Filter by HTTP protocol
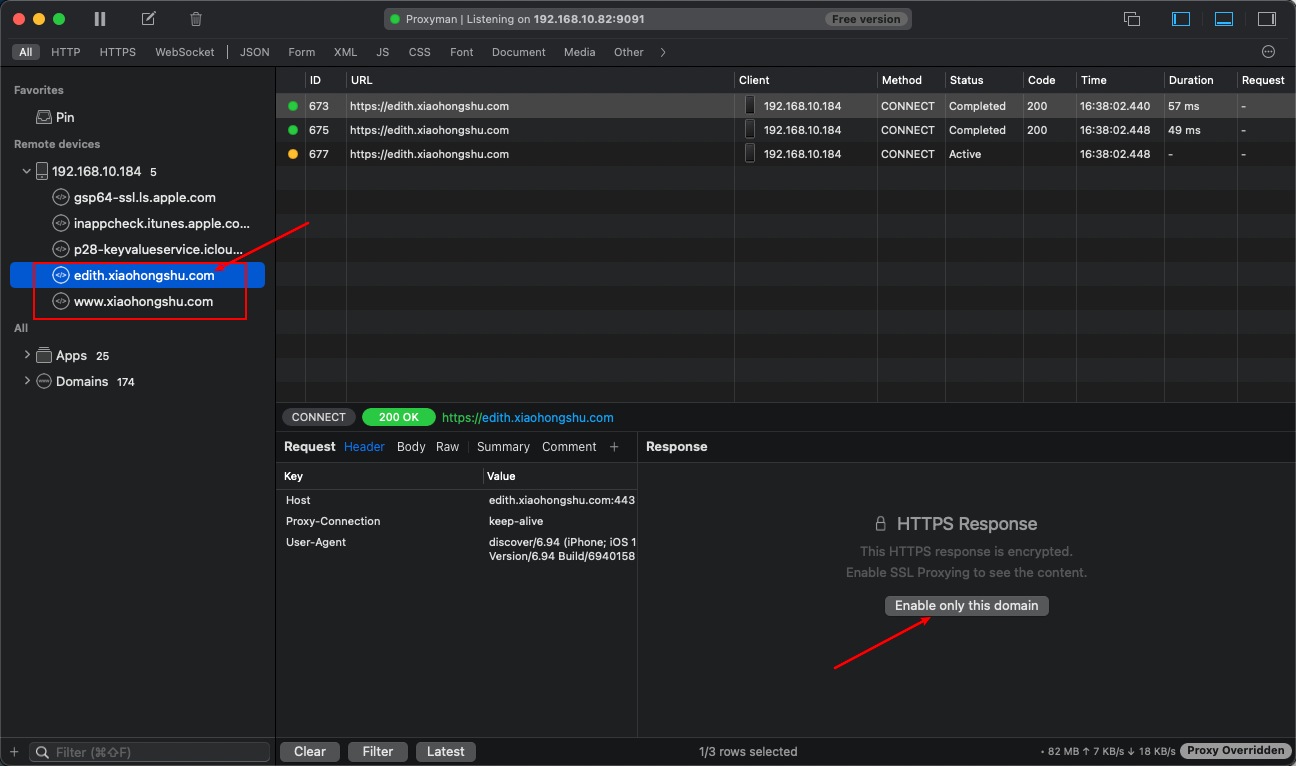Screen dimensions: 1296x766 coord(66,52)
